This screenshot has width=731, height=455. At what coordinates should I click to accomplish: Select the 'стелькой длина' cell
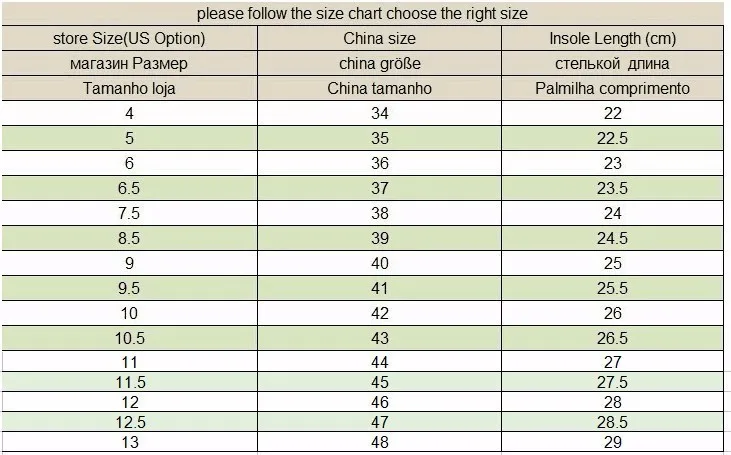point(613,63)
